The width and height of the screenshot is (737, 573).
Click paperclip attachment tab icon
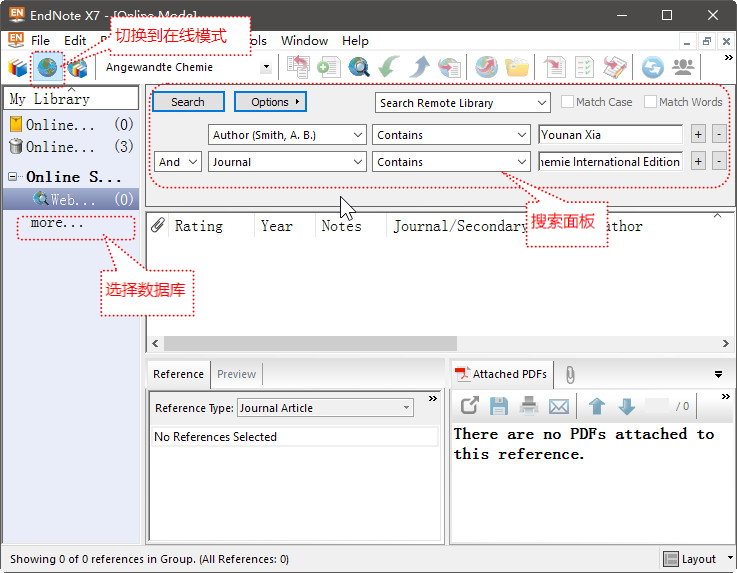click(570, 375)
